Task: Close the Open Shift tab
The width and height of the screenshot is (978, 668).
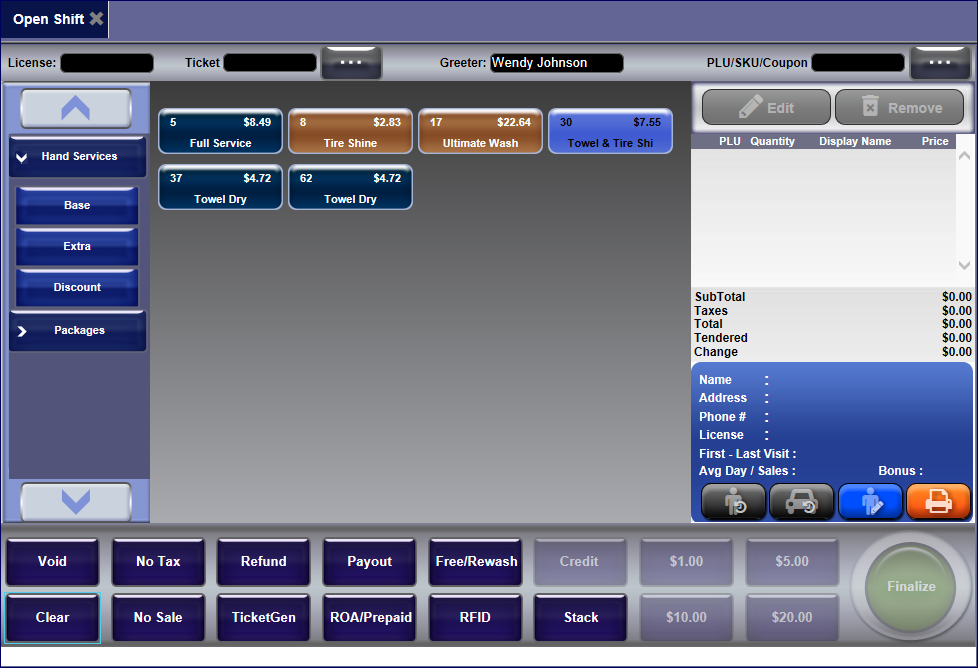Action: (96, 19)
